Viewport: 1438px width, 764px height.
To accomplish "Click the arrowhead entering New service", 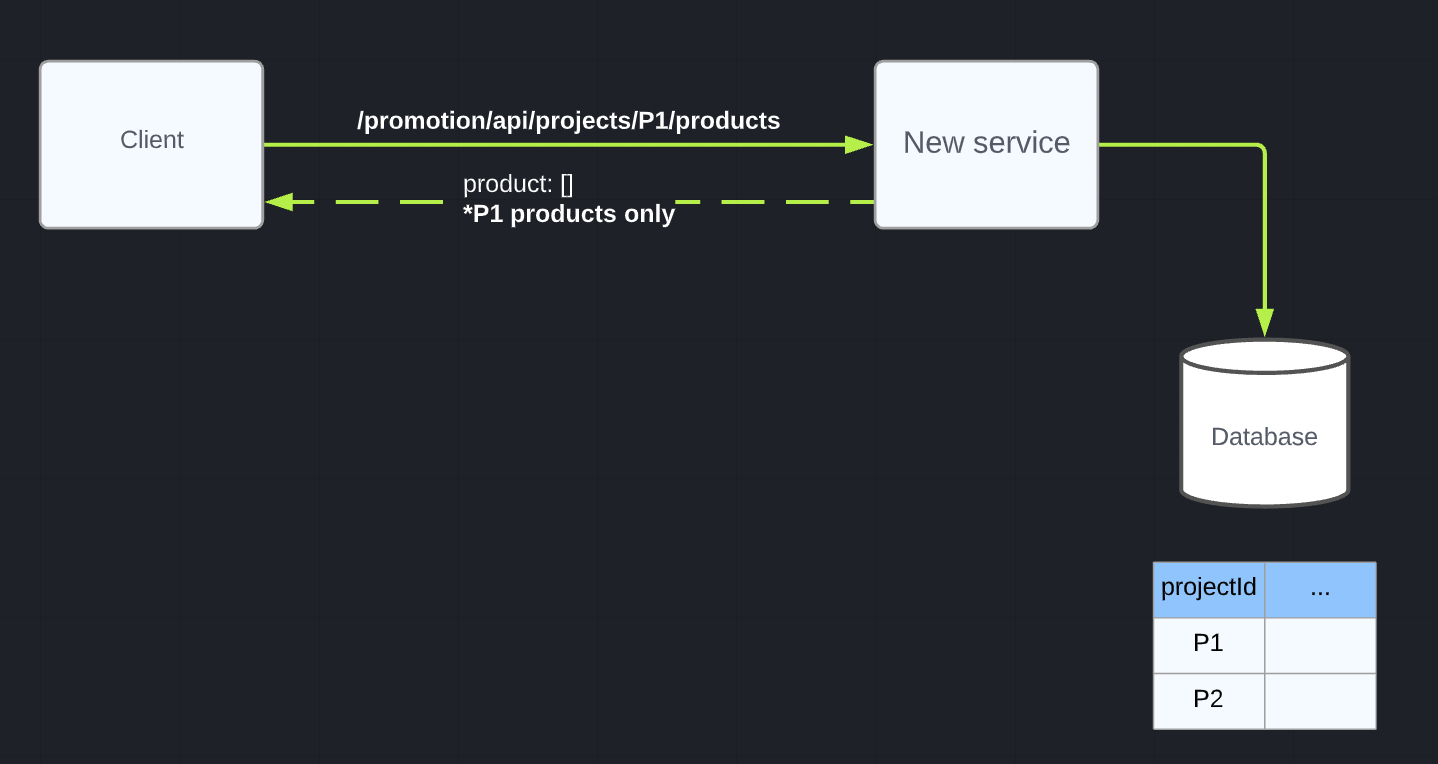I will click(859, 145).
